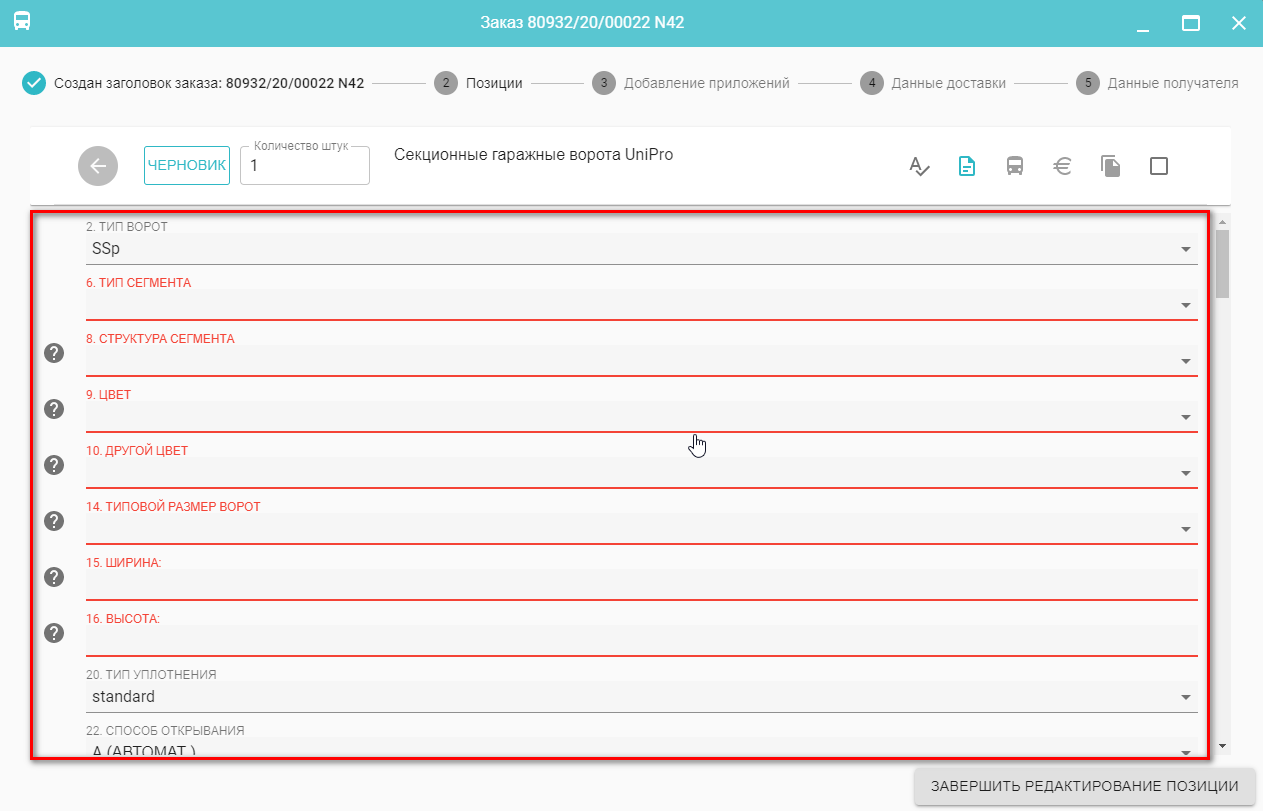Click the copy position icon

[x=1111, y=166]
